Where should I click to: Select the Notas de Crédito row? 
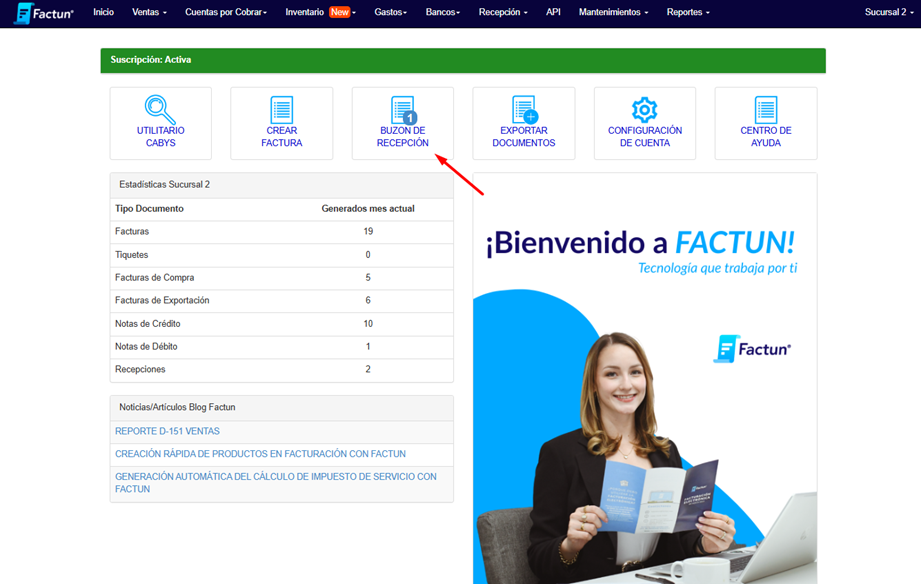coord(281,324)
